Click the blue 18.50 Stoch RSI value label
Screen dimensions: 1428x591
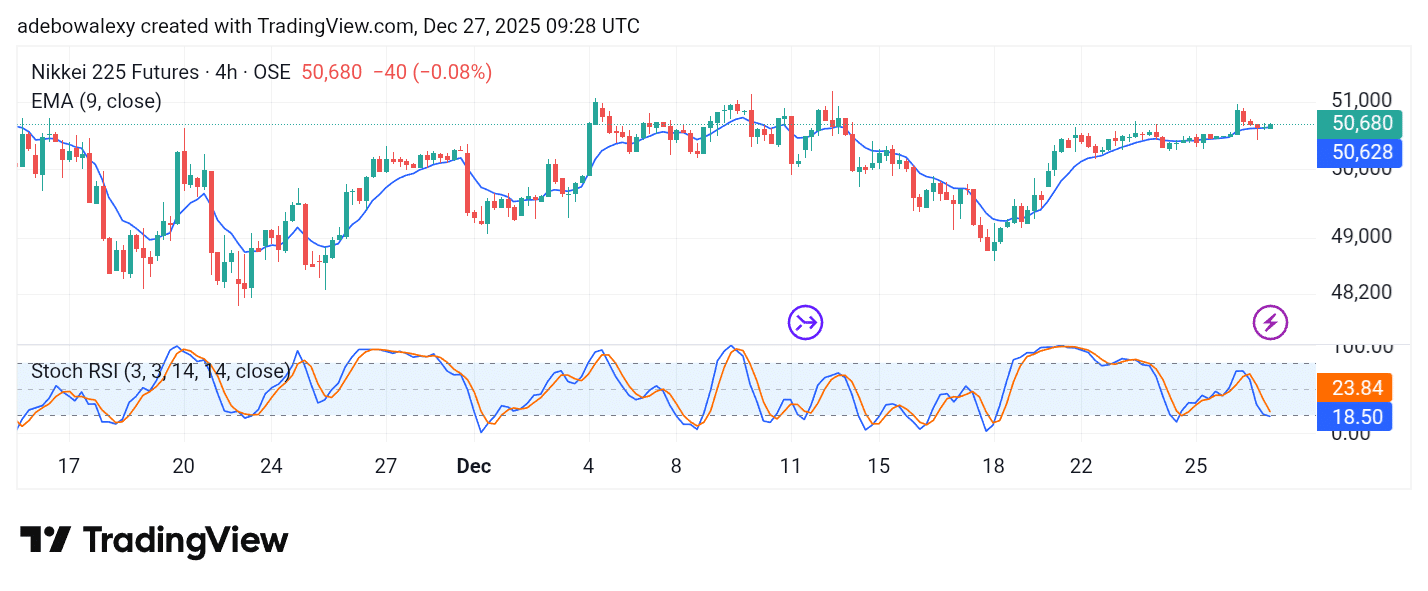[1356, 417]
